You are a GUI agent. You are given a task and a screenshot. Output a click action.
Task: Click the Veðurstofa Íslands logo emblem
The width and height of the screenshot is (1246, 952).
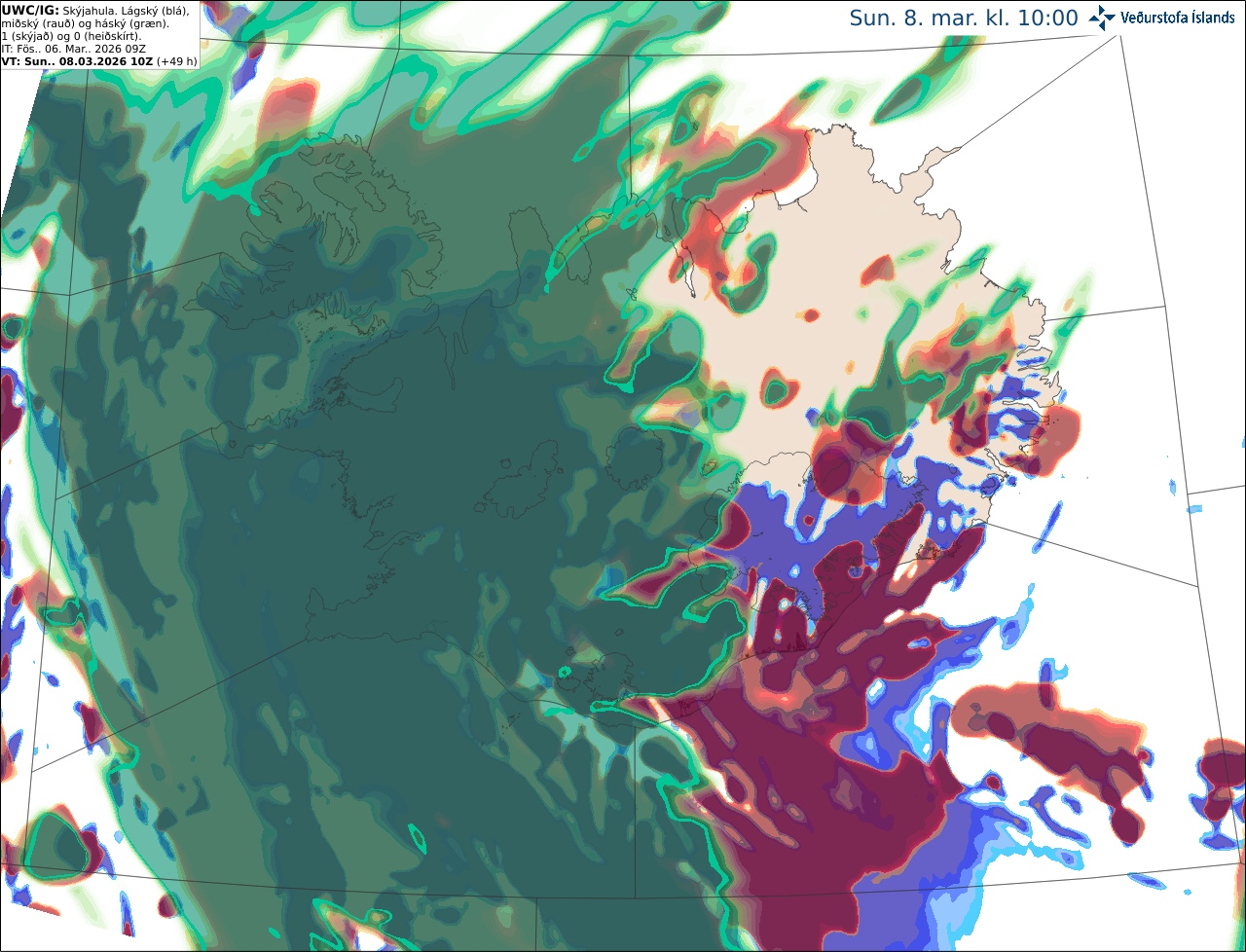pos(1102,18)
